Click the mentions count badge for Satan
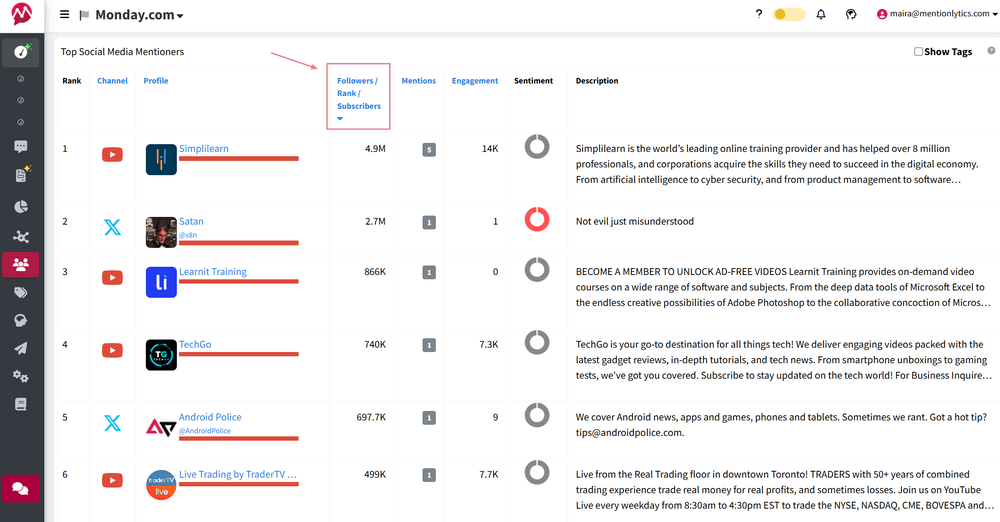1000x522 pixels. pyautogui.click(x=429, y=223)
